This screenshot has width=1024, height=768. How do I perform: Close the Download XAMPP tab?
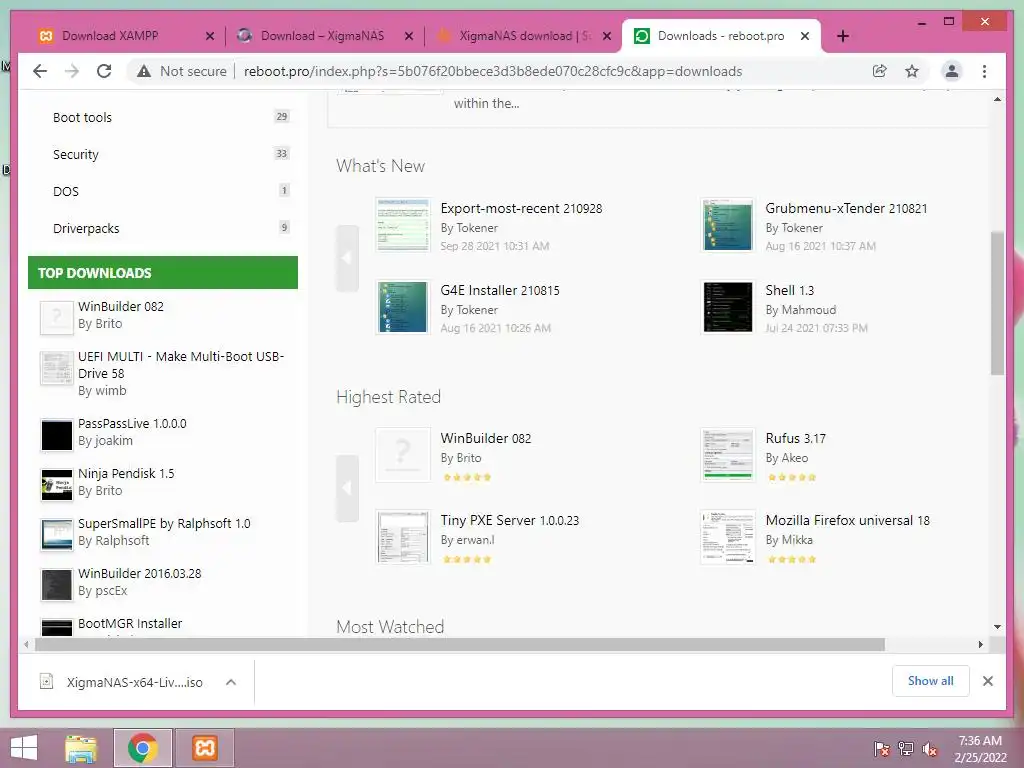[210, 36]
